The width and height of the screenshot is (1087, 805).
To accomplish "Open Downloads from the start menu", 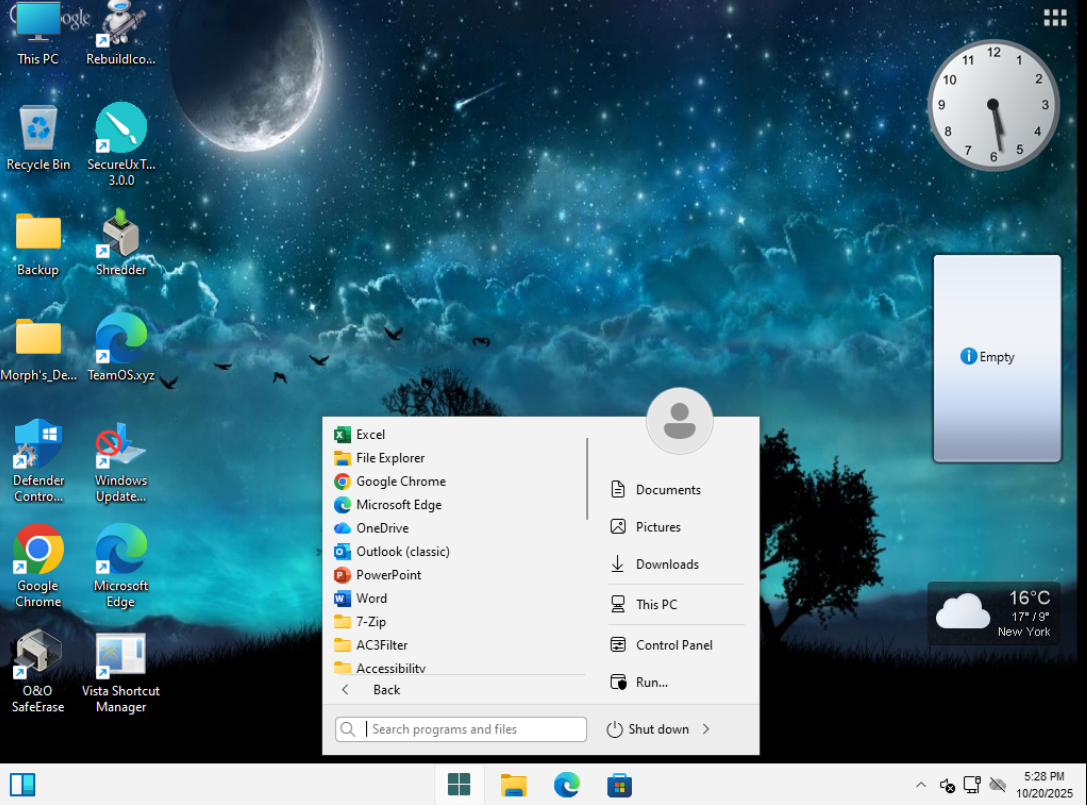I will (666, 564).
